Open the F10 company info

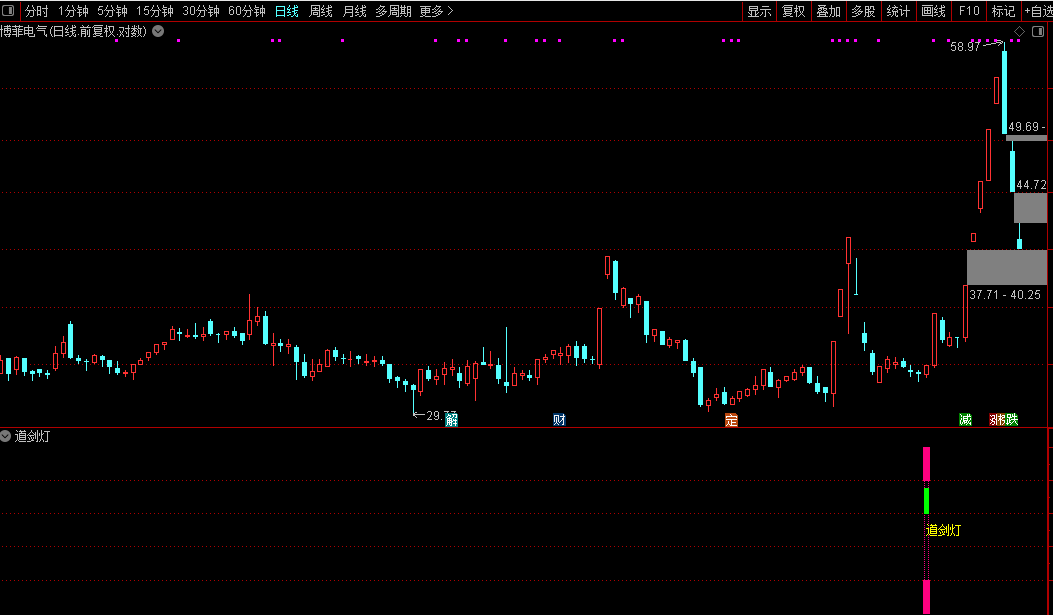tap(969, 11)
